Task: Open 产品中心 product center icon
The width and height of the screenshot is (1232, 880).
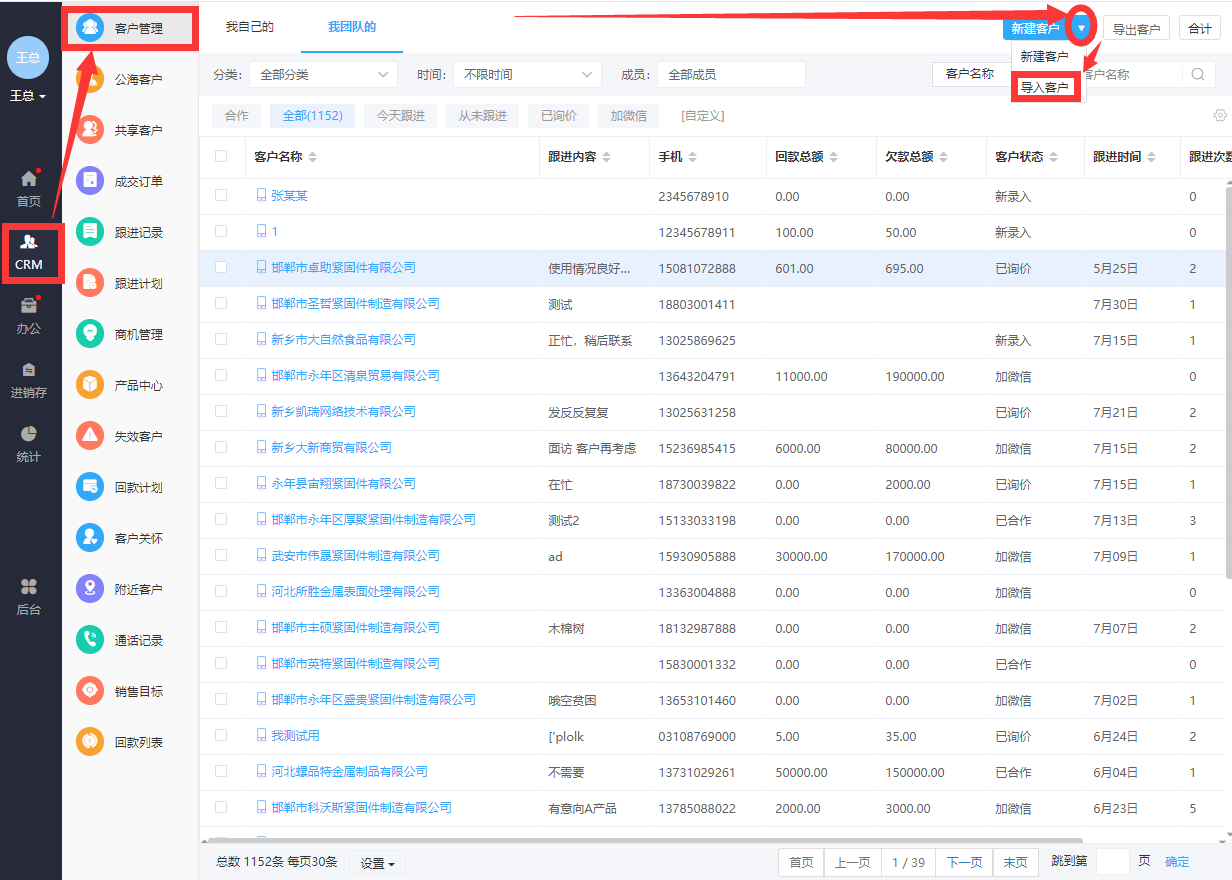Action: coord(90,385)
